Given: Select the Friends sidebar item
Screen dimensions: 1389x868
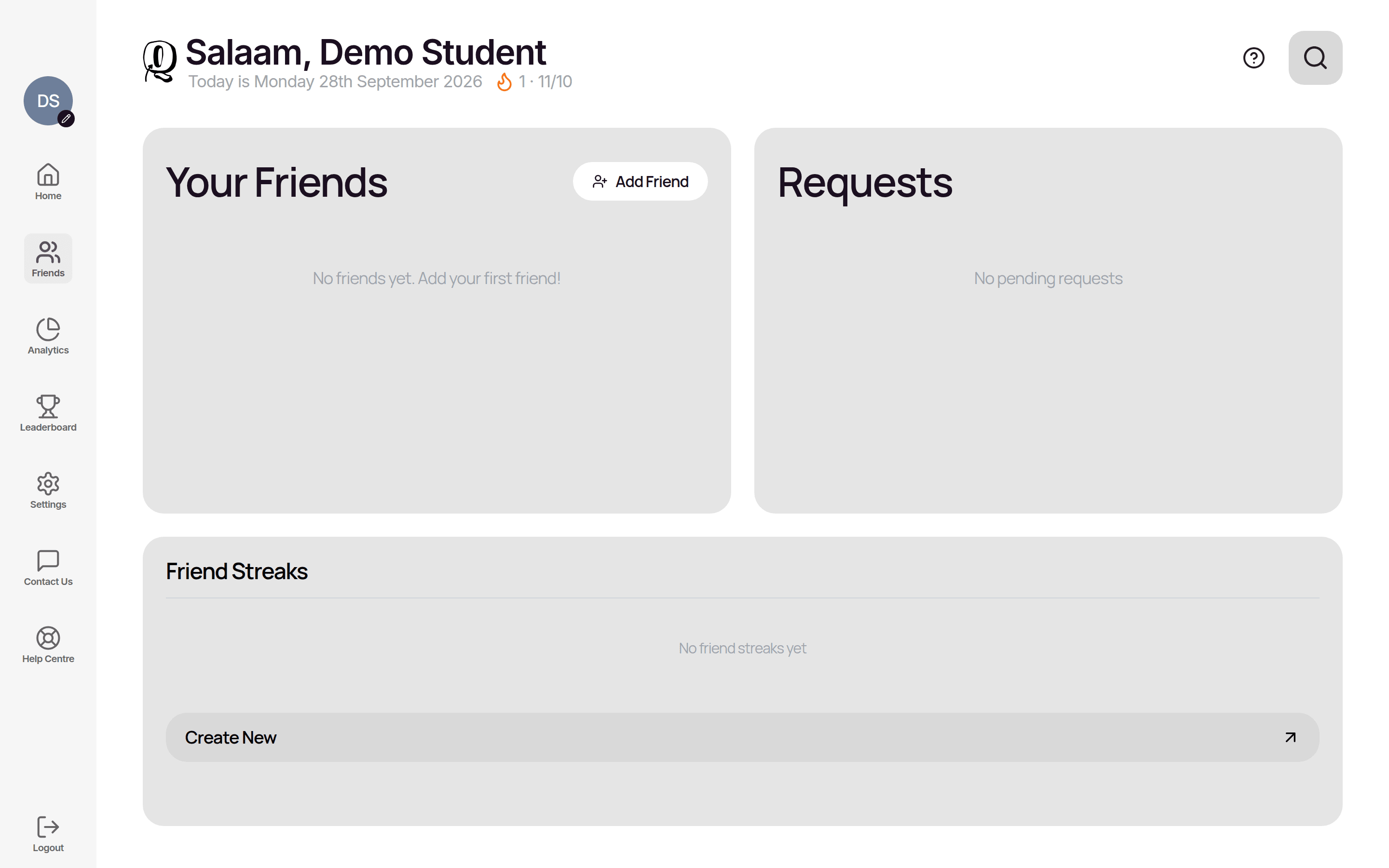Looking at the screenshot, I should click(x=48, y=258).
